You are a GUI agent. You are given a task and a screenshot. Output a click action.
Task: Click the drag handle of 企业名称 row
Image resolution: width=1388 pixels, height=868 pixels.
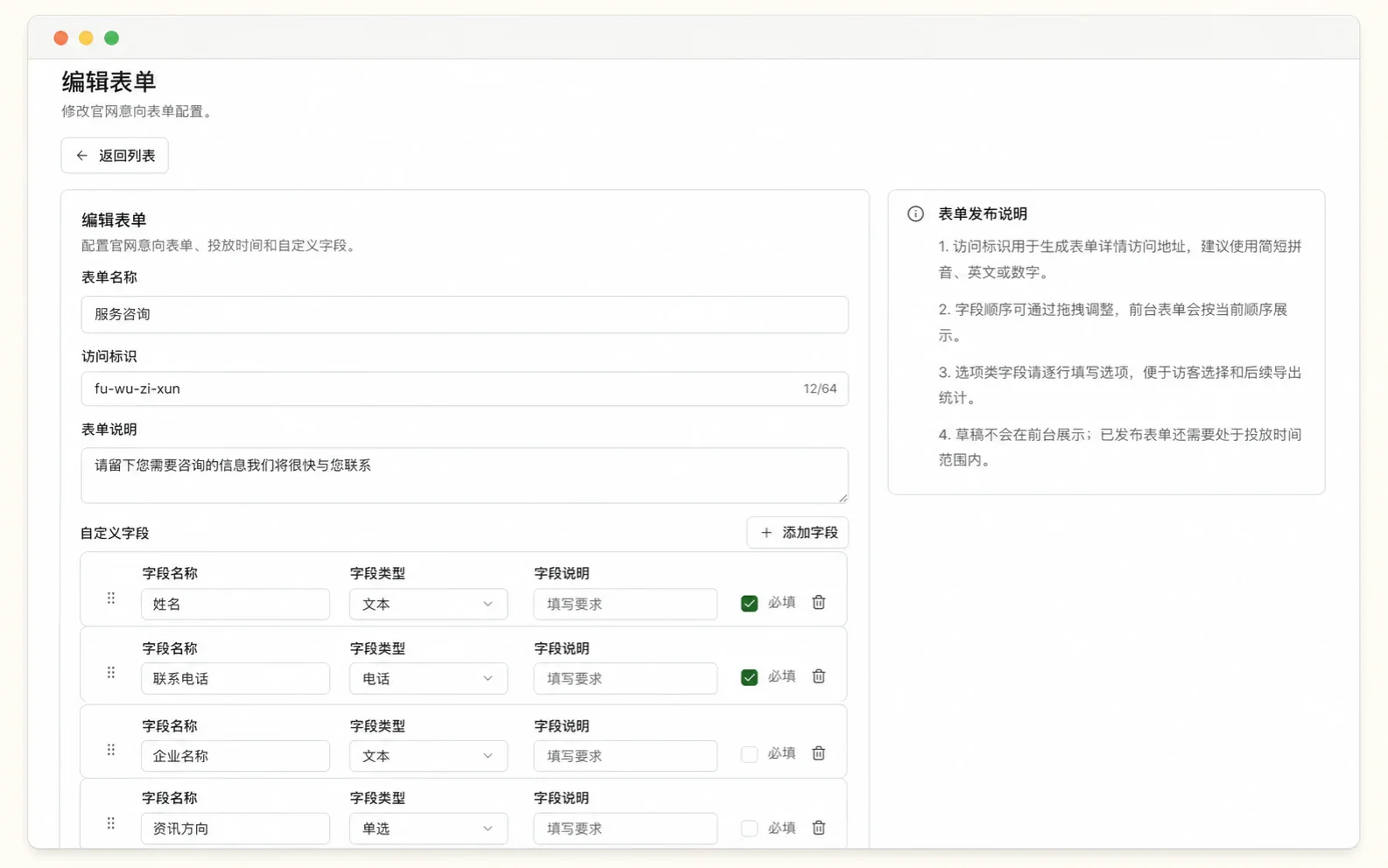click(111, 750)
